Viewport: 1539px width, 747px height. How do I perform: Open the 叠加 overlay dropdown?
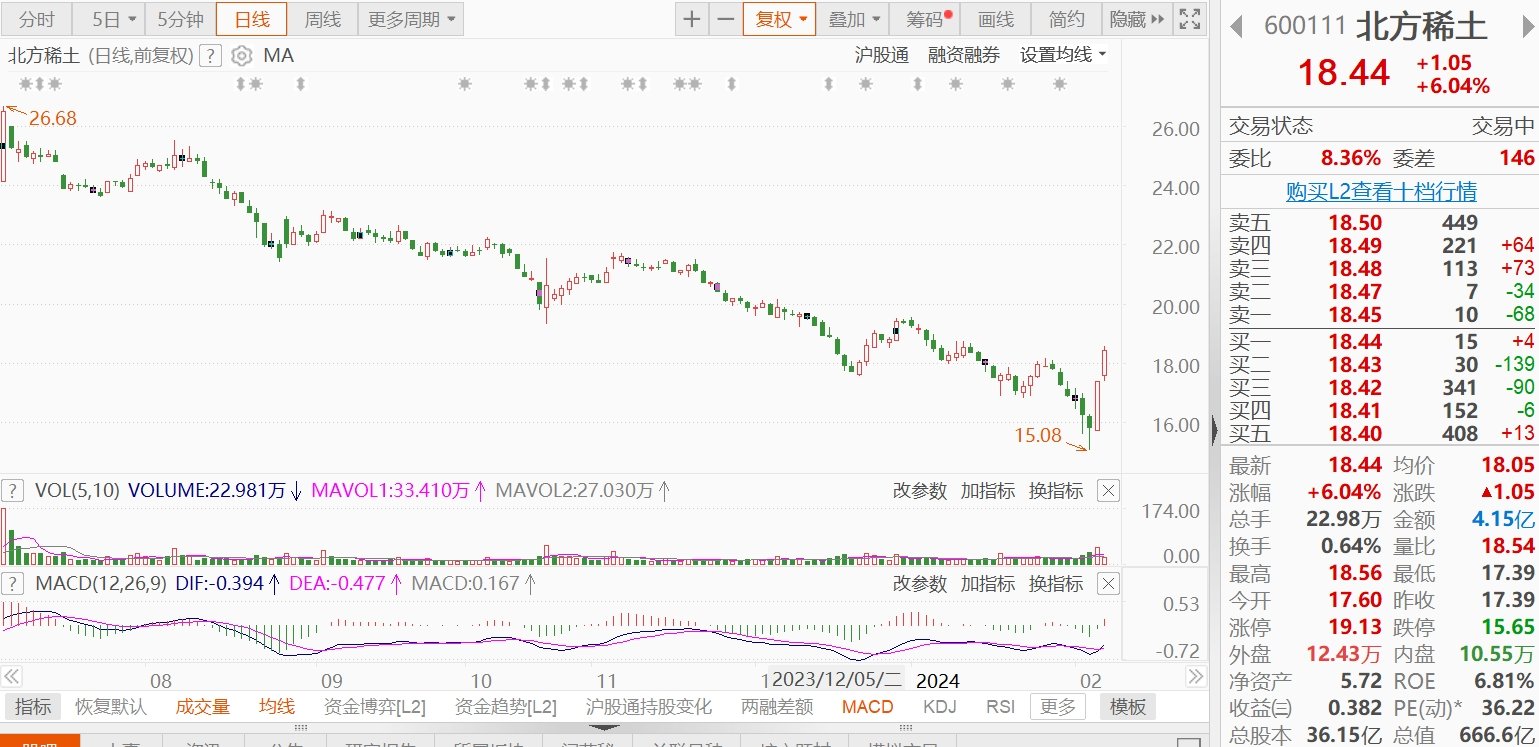point(855,19)
